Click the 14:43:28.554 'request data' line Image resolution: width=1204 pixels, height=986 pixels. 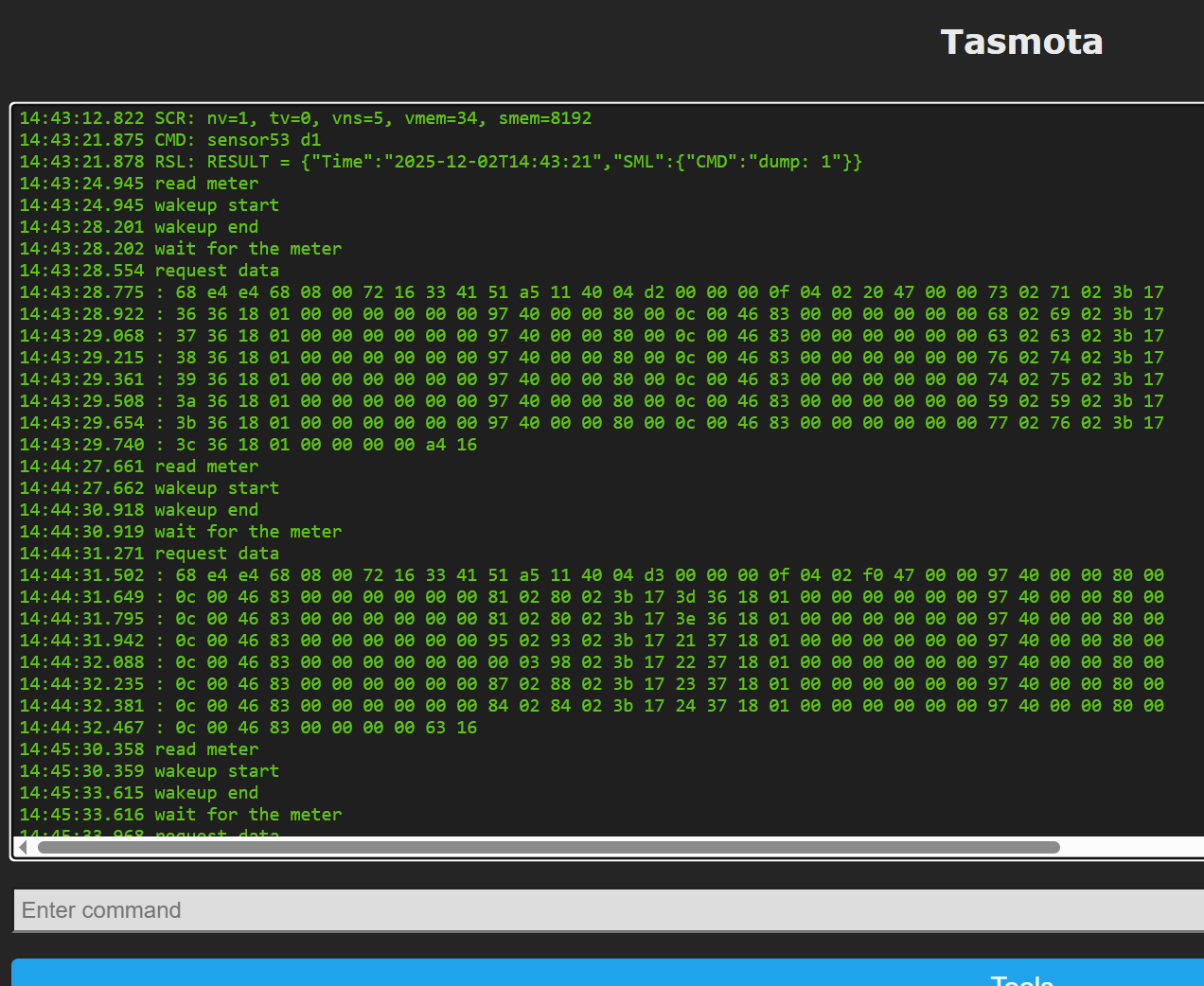(x=150, y=271)
